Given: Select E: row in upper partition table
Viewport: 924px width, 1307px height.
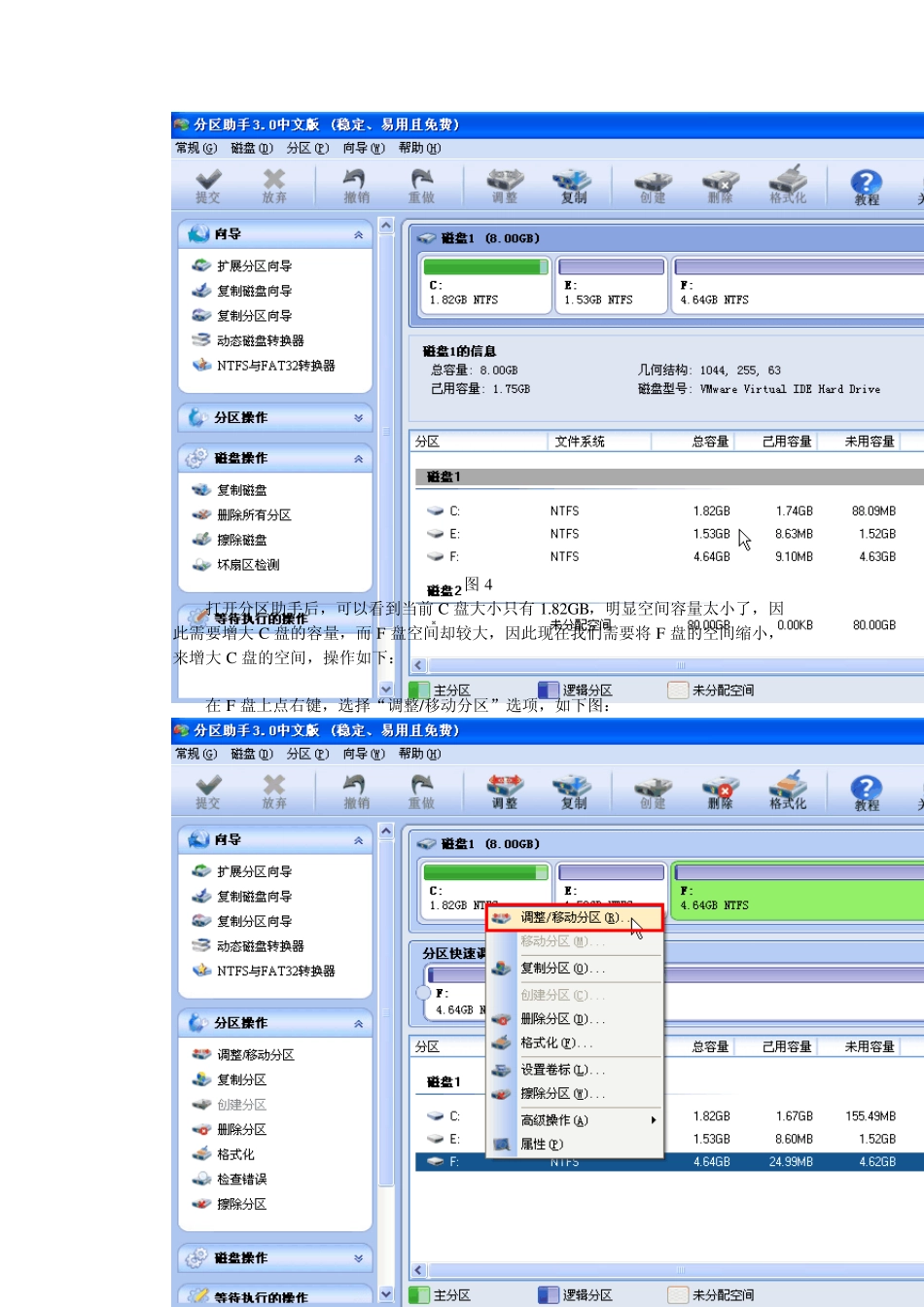Looking at the screenshot, I should [x=669, y=534].
